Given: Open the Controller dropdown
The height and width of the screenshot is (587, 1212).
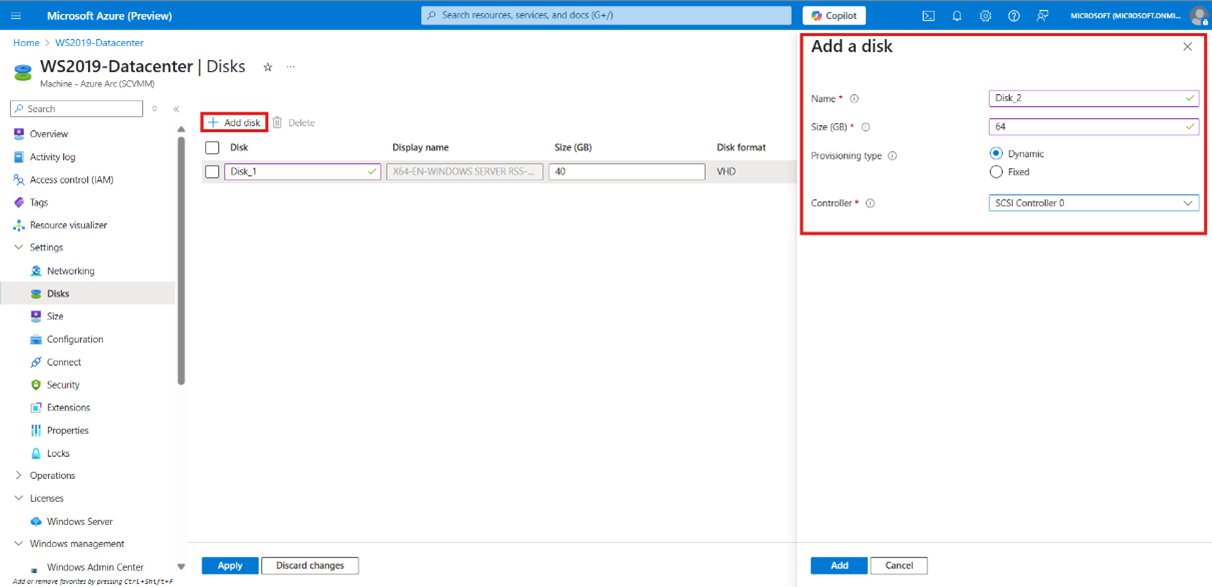Looking at the screenshot, I should (1094, 203).
